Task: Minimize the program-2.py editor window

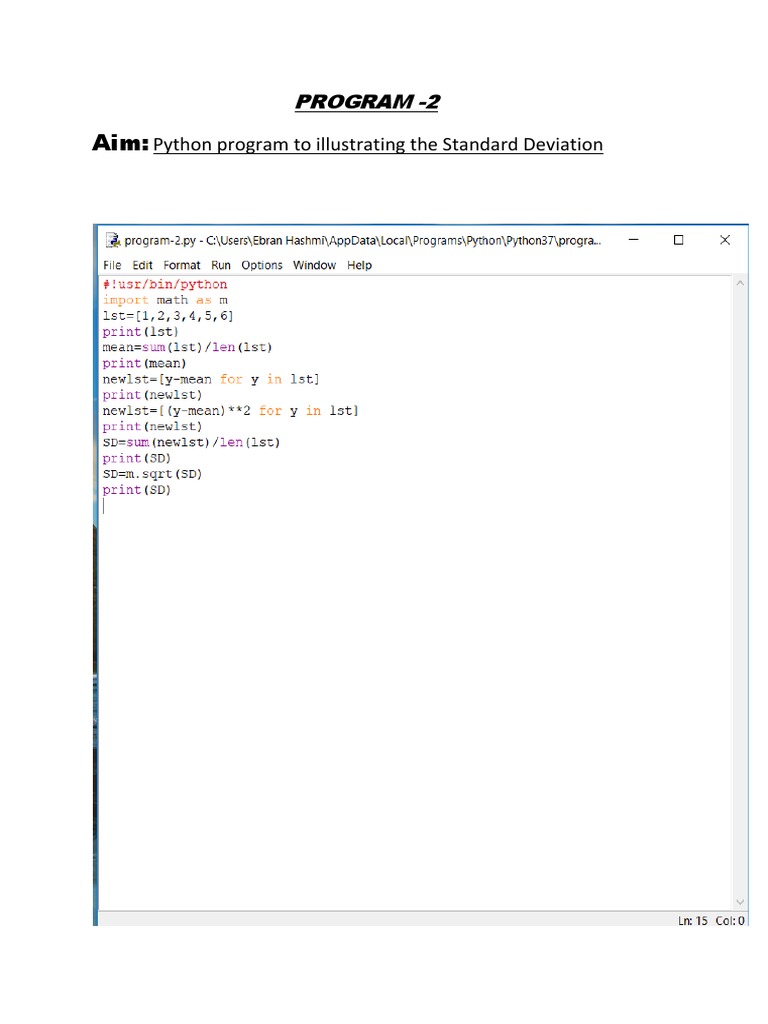Action: pos(633,240)
